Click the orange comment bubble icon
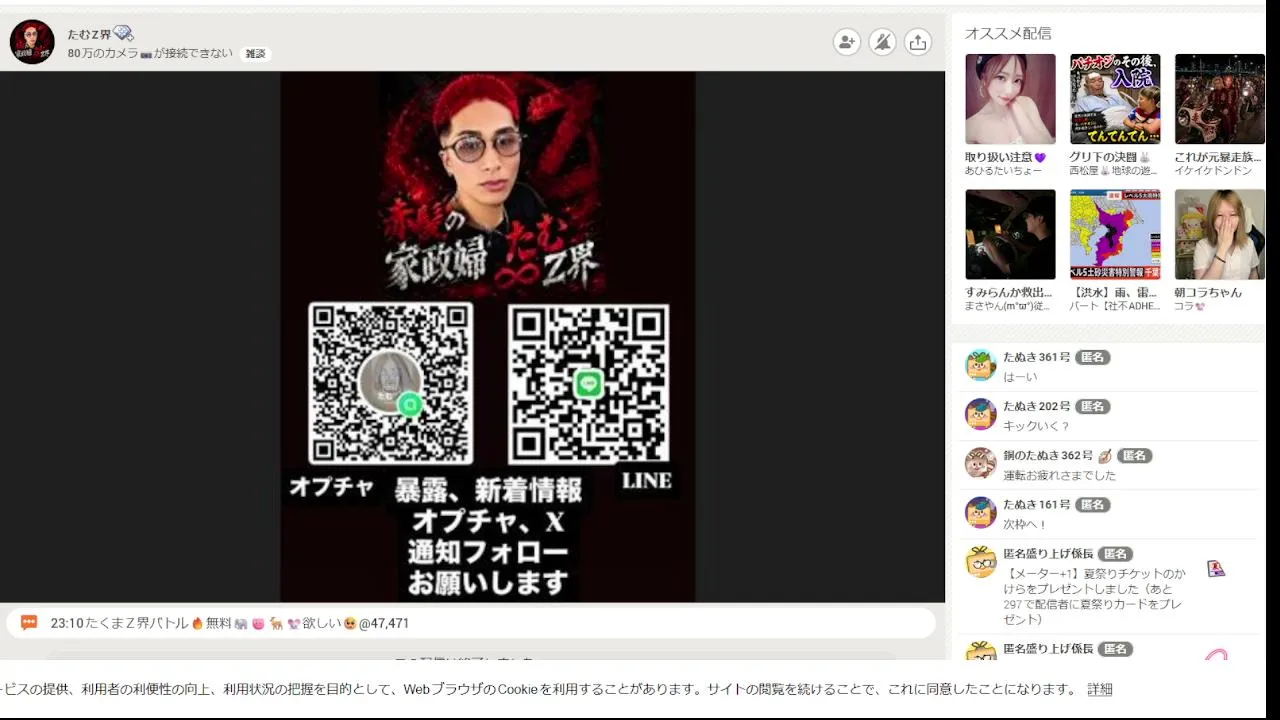Viewport: 1280px width, 720px height. (29, 623)
